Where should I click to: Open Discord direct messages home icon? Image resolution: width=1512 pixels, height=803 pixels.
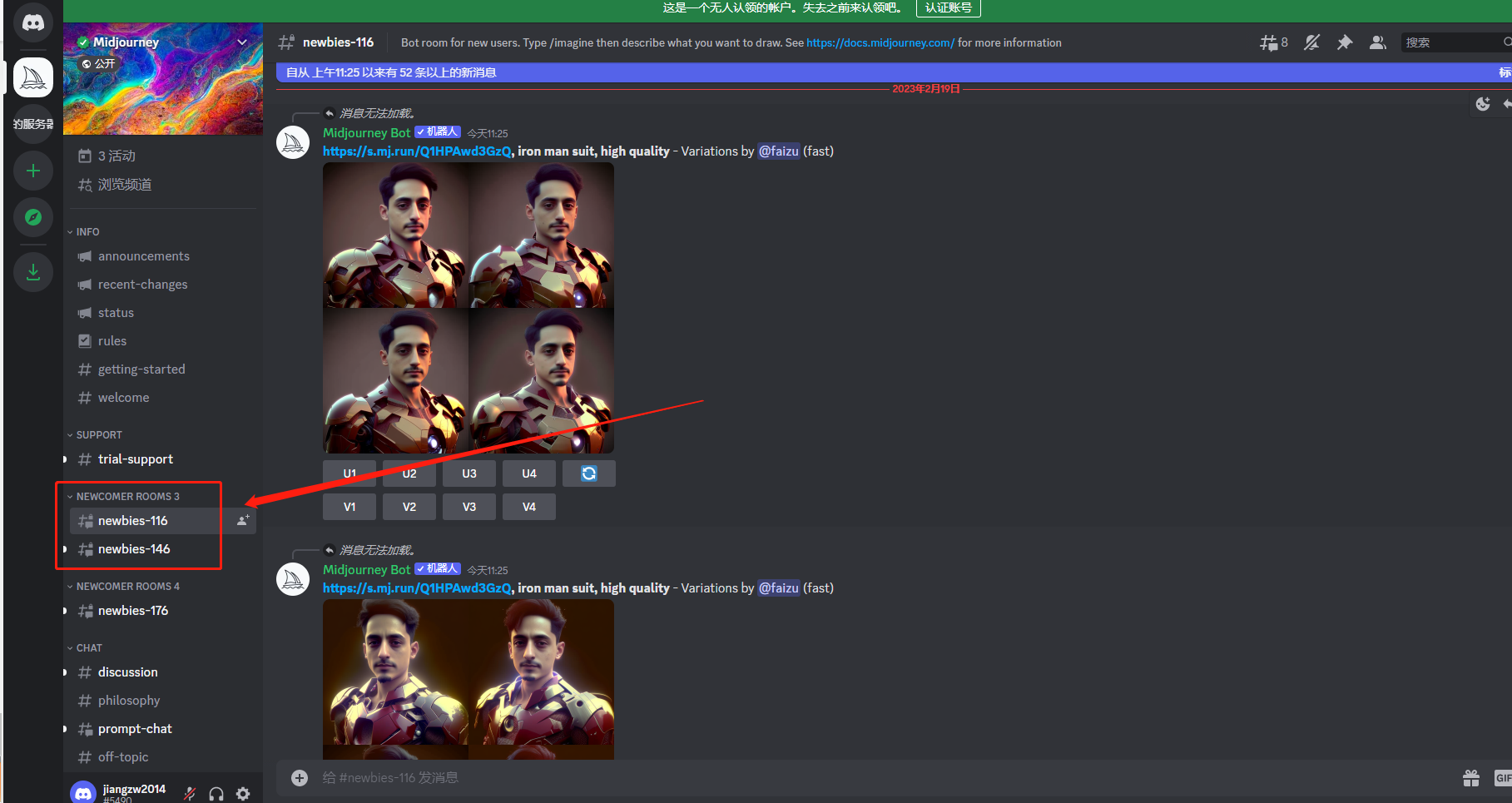pyautogui.click(x=33, y=21)
